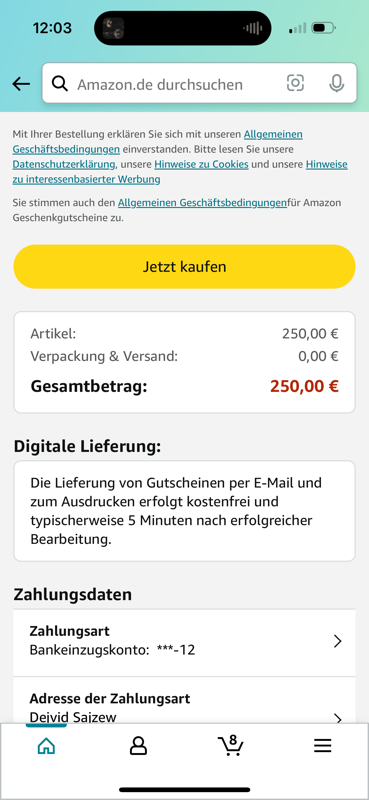Open the Hinweise zu Cookies link
The image size is (369, 800).
(x=201, y=164)
